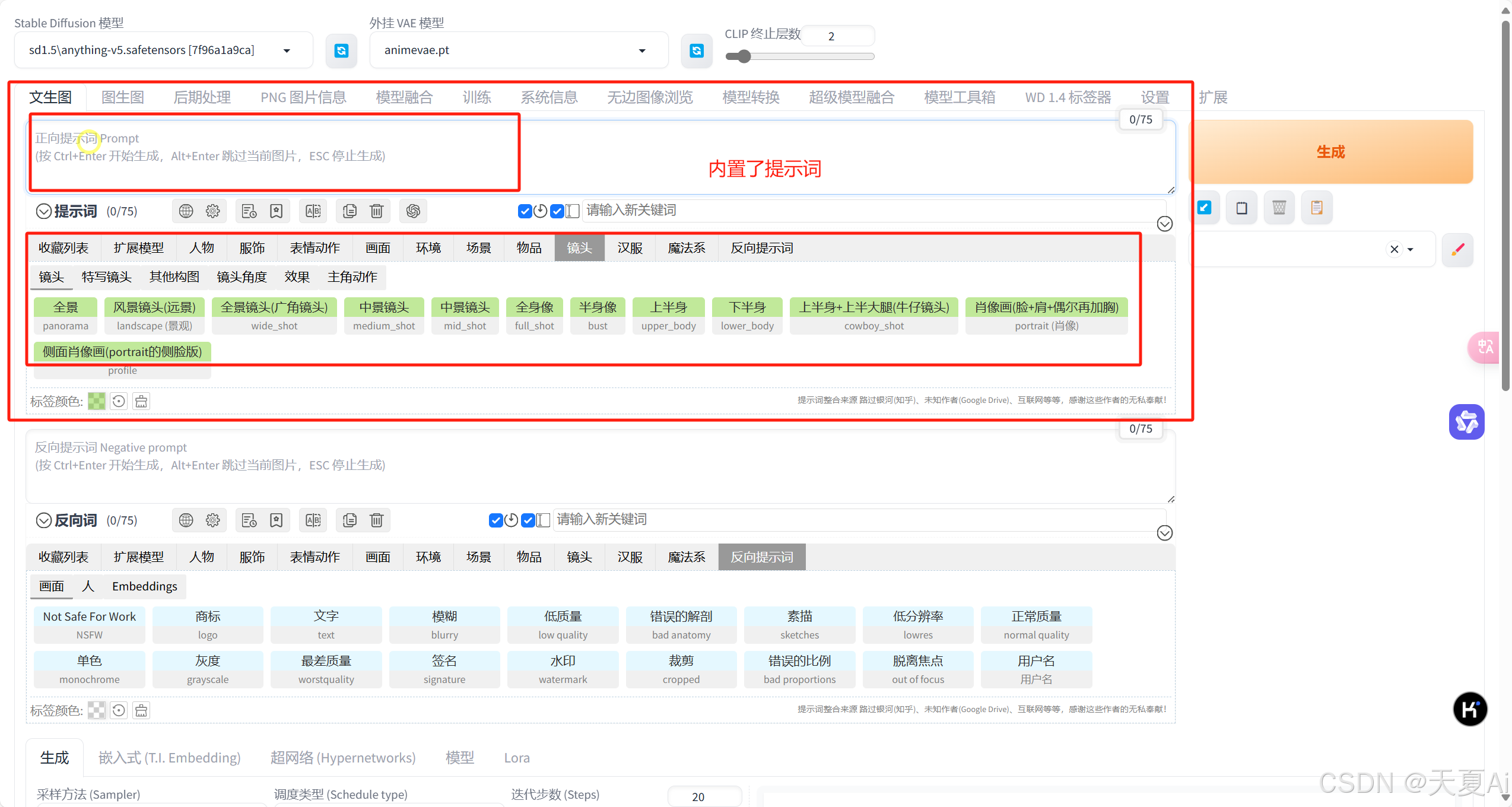The height and width of the screenshot is (807, 1512).
Task: Click the orange 生成 button
Action: point(1330,152)
